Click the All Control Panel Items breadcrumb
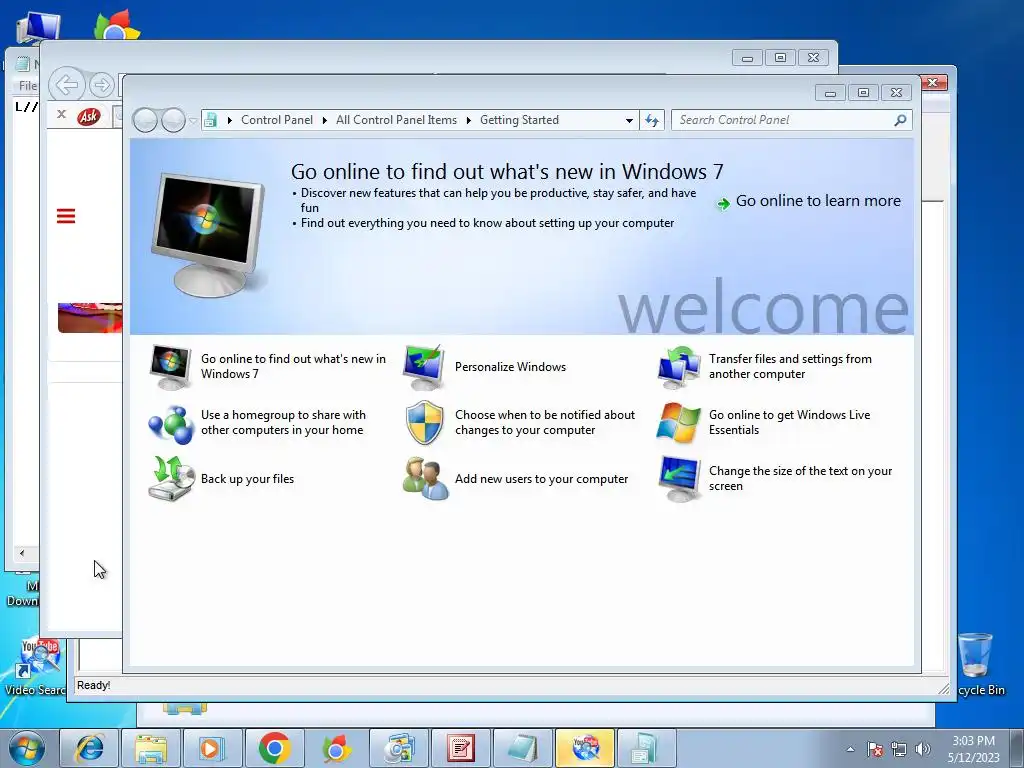Image resolution: width=1024 pixels, height=768 pixels. coord(396,120)
